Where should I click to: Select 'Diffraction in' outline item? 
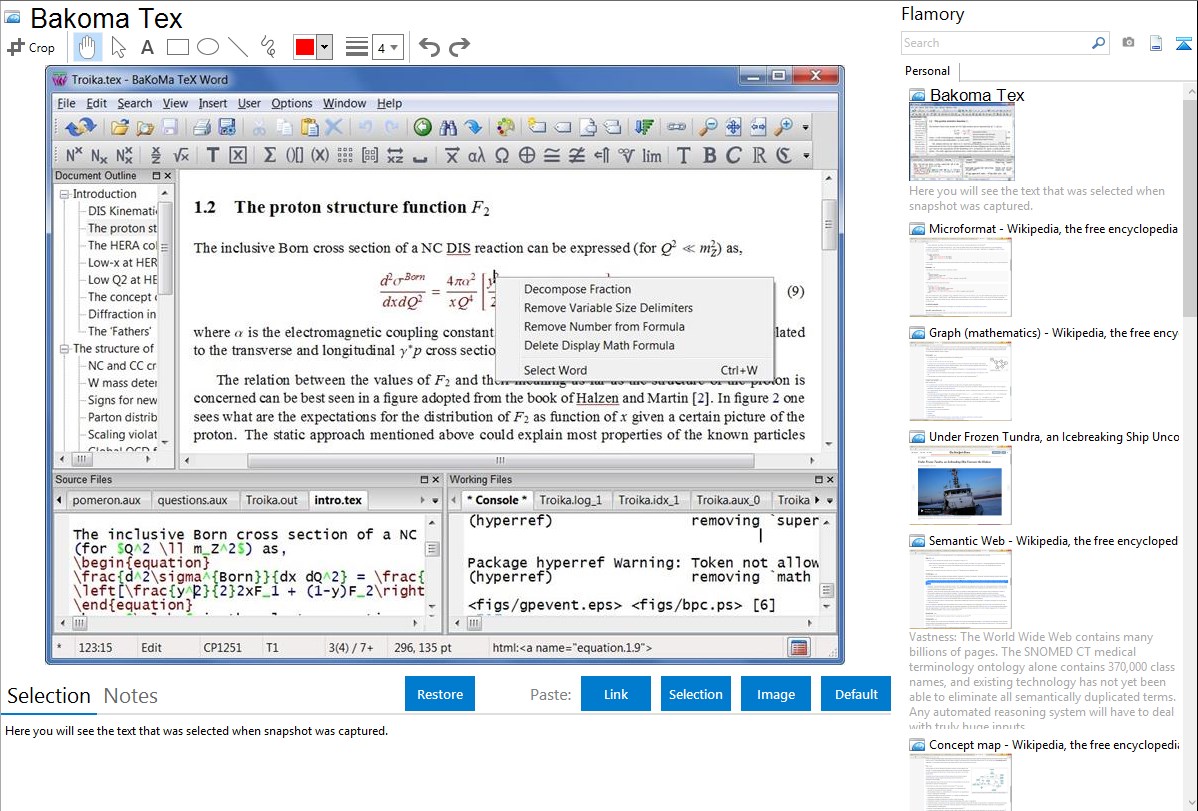pyautogui.click(x=121, y=314)
